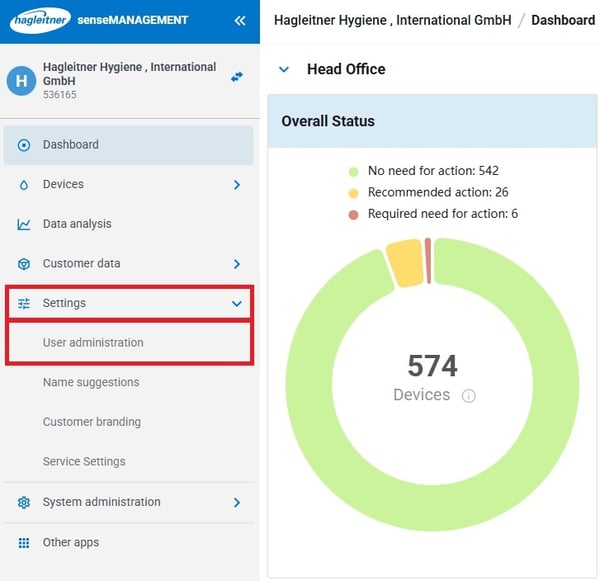Screen dimensions: 600x581
Task: Click 'No need for action: 542' label
Action: click(x=433, y=171)
